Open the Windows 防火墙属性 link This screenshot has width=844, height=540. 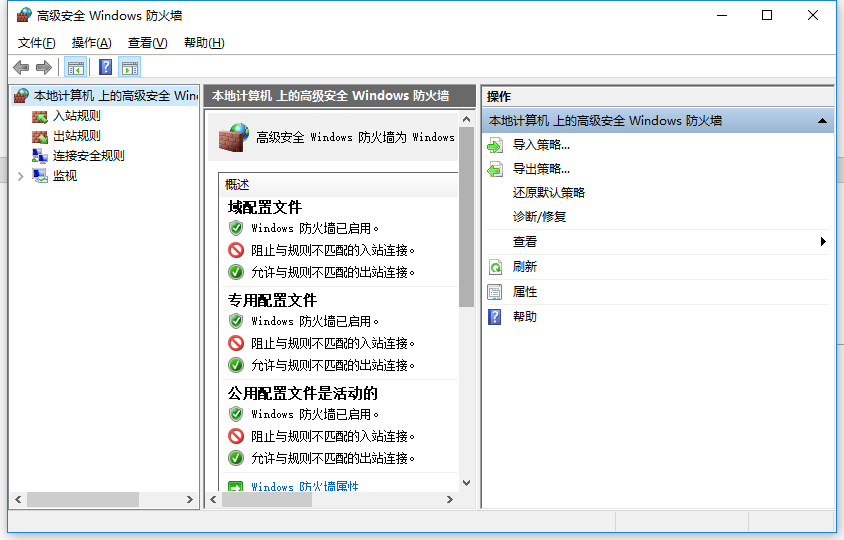305,487
